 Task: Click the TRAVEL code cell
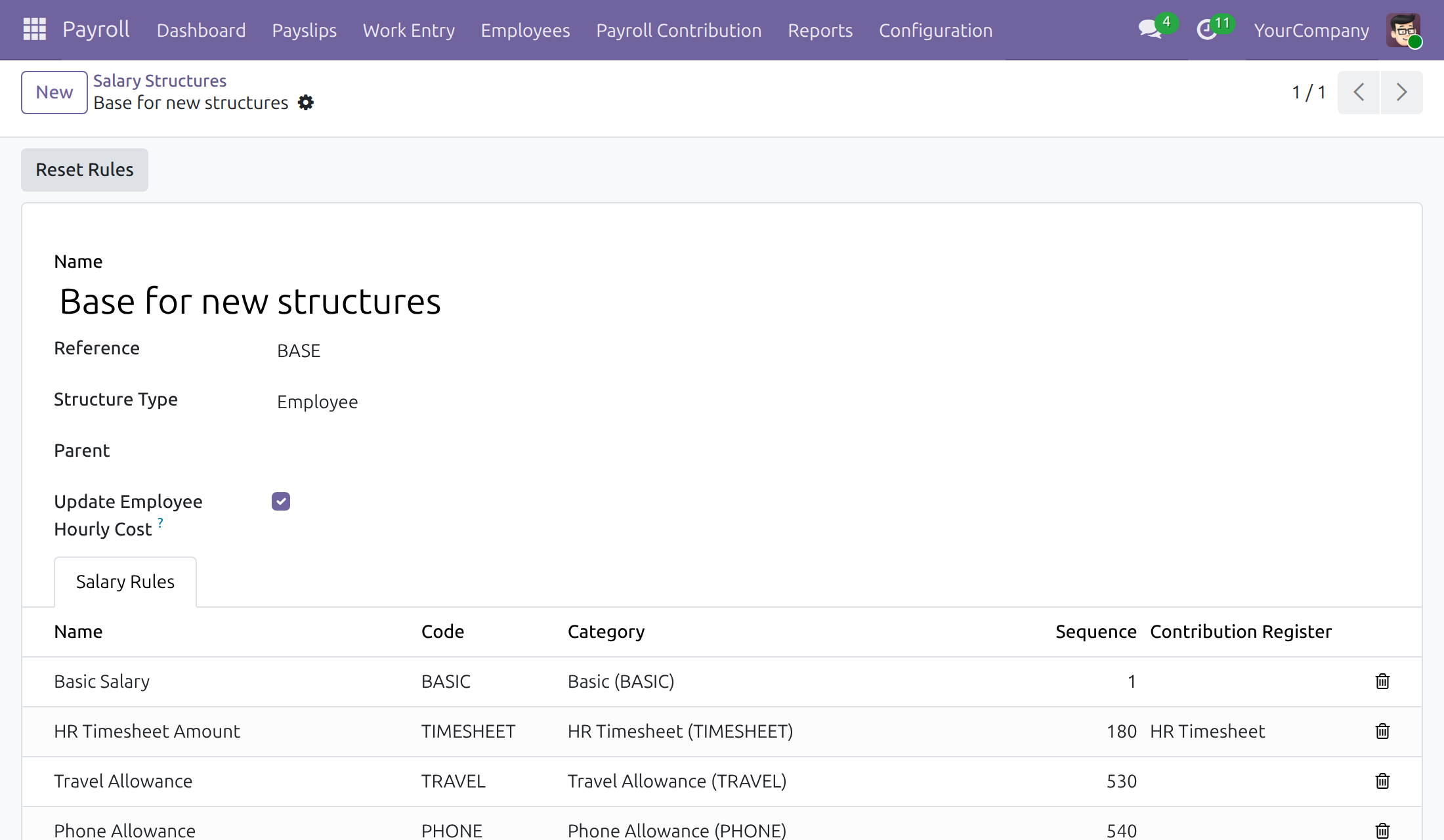453,781
